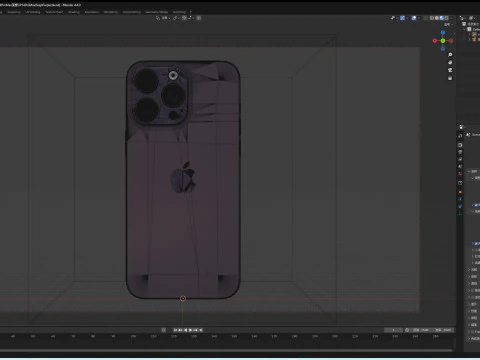Expand the first object under Collection
This screenshot has width=480, height=360.
tap(470, 34)
